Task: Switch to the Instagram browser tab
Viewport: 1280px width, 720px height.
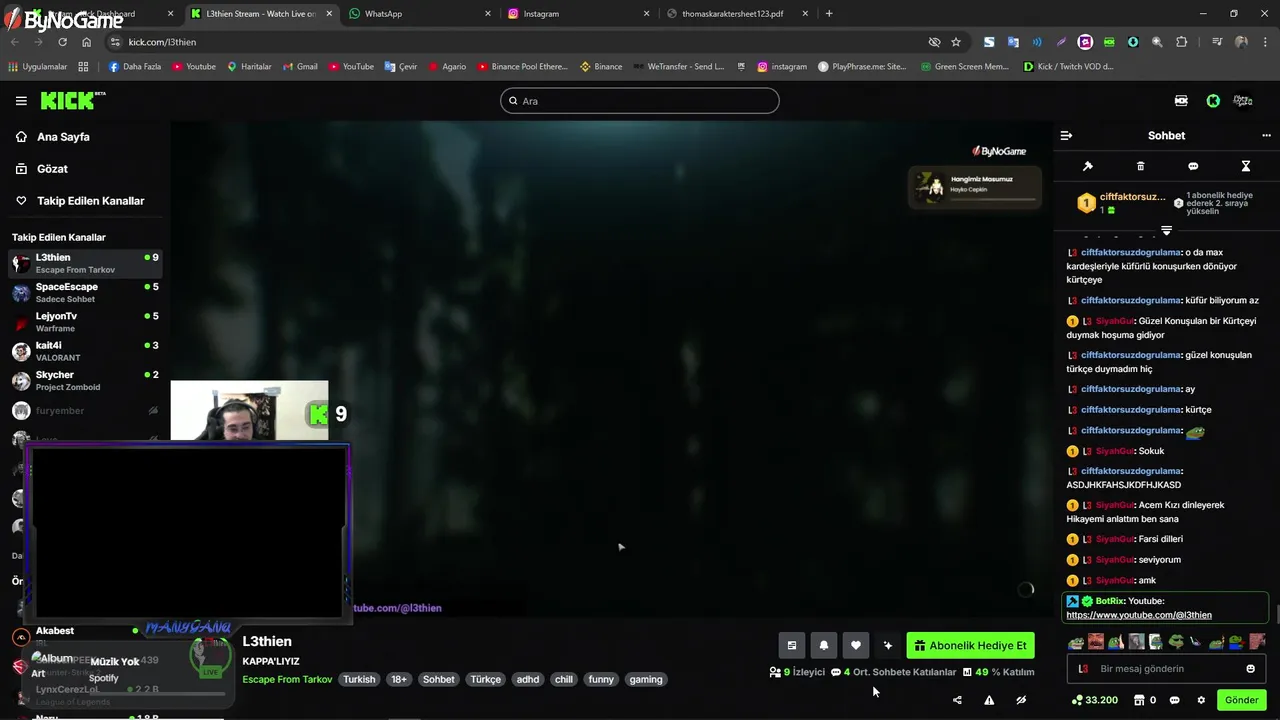Action: (577, 14)
